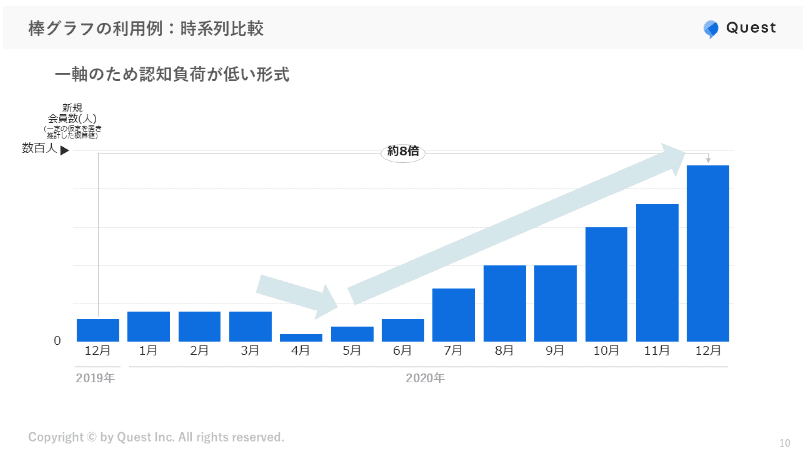Image resolution: width=808 pixels, height=462 pixels.
Task: Click the 6月 bar in chart
Action: (x=403, y=330)
